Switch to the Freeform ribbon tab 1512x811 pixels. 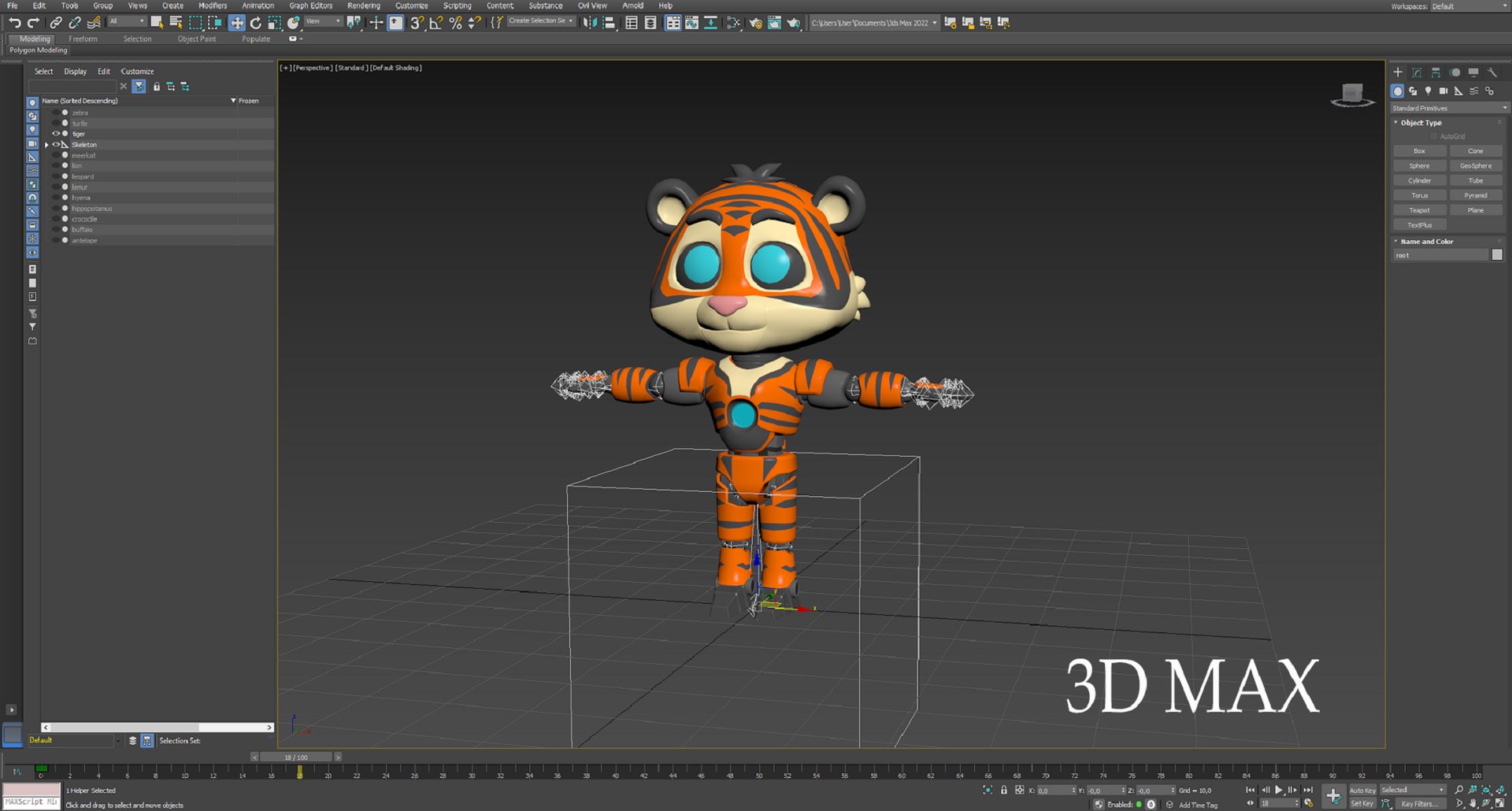[x=83, y=39]
